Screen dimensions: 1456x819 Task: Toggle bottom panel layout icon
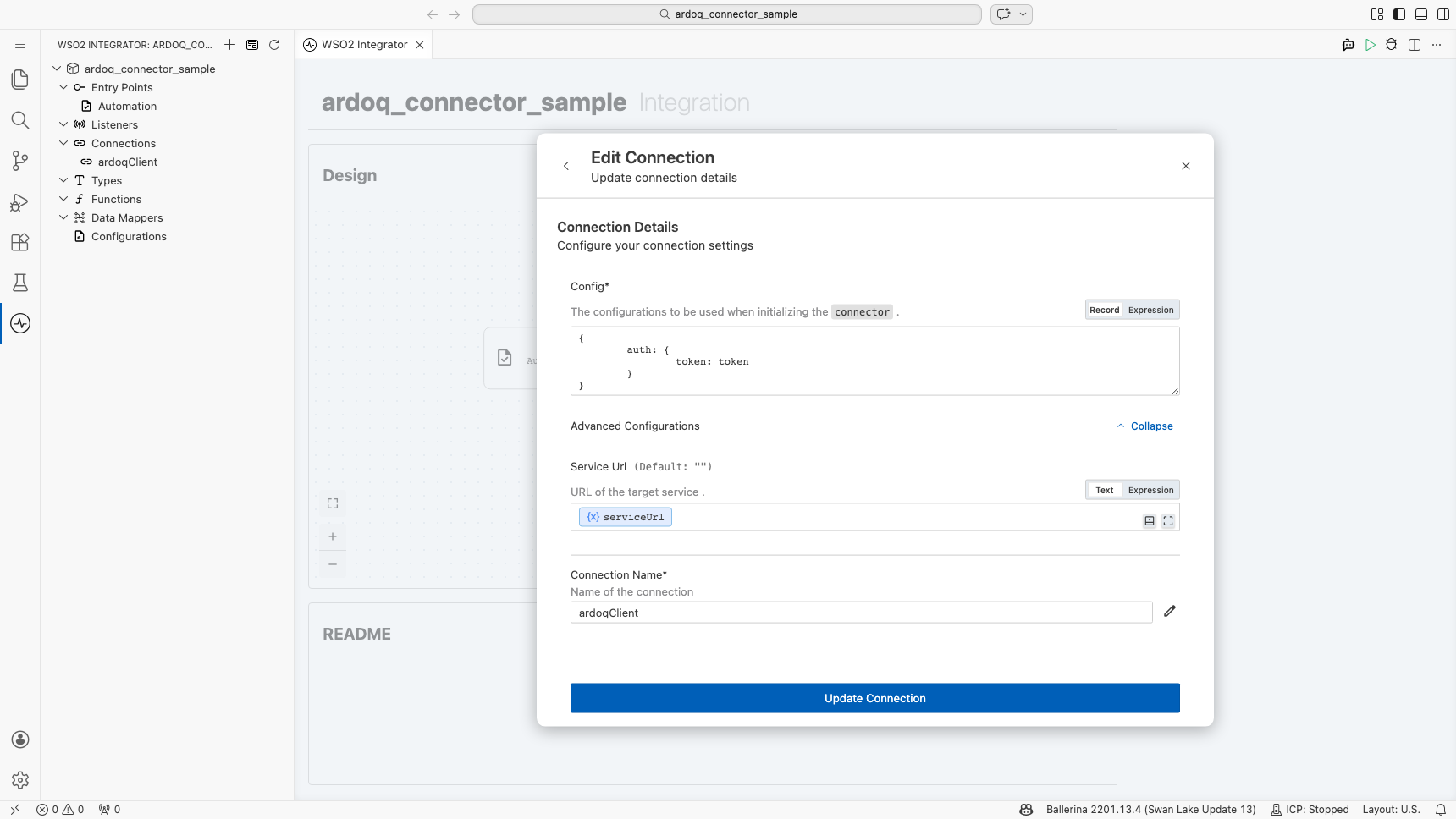tap(1421, 14)
